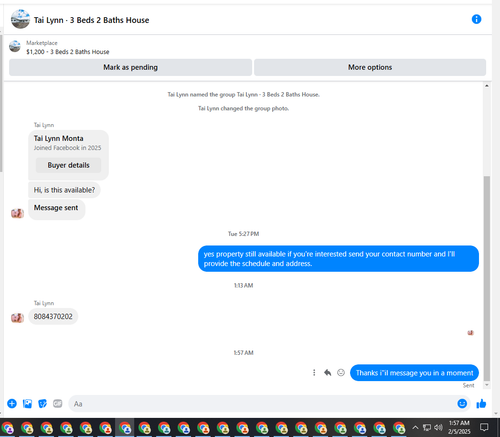Screen dimensions: 500x437
Task: Click the 'Hi, is this available?' message
Action: point(64,190)
